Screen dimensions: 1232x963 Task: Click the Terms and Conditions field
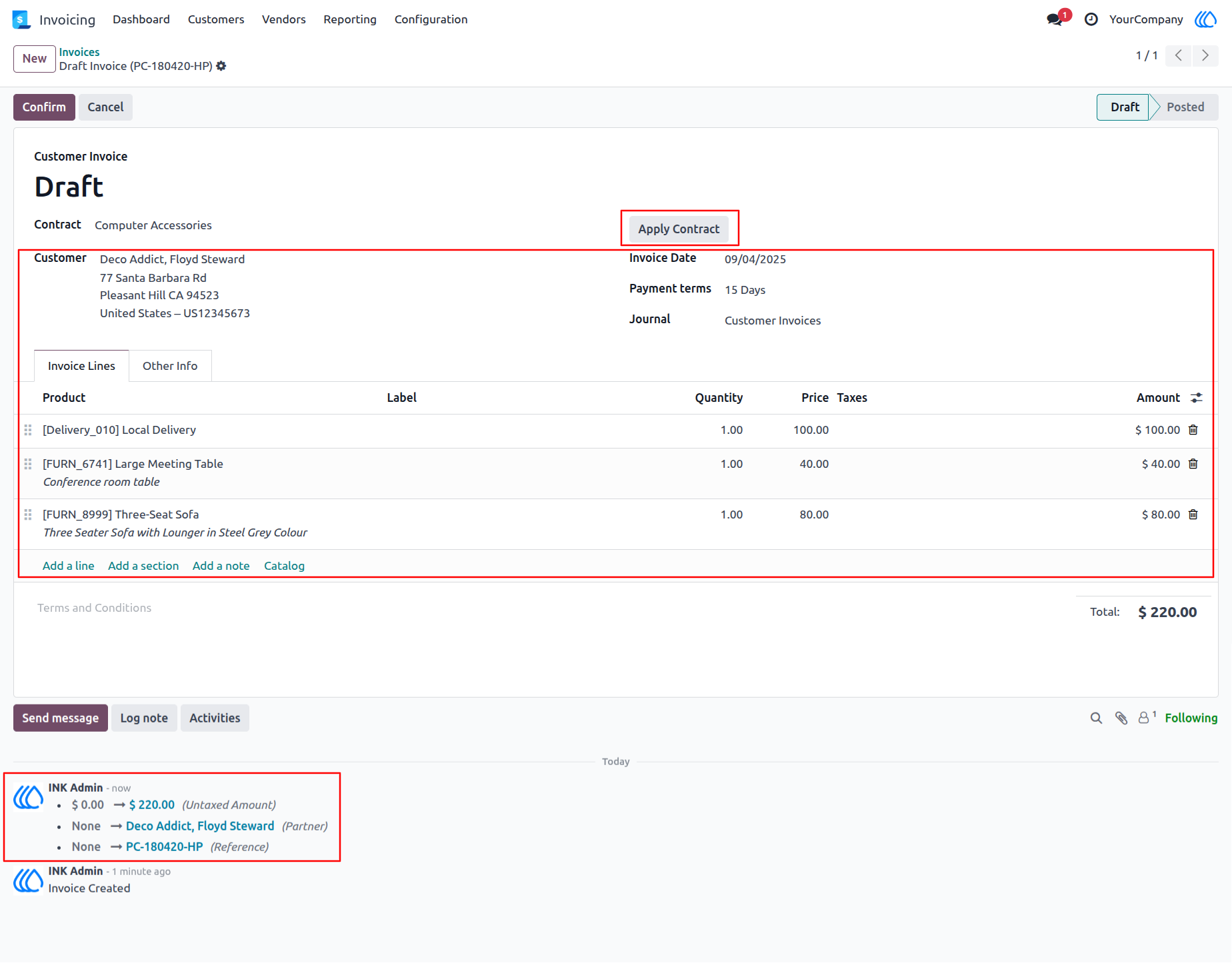click(x=94, y=608)
